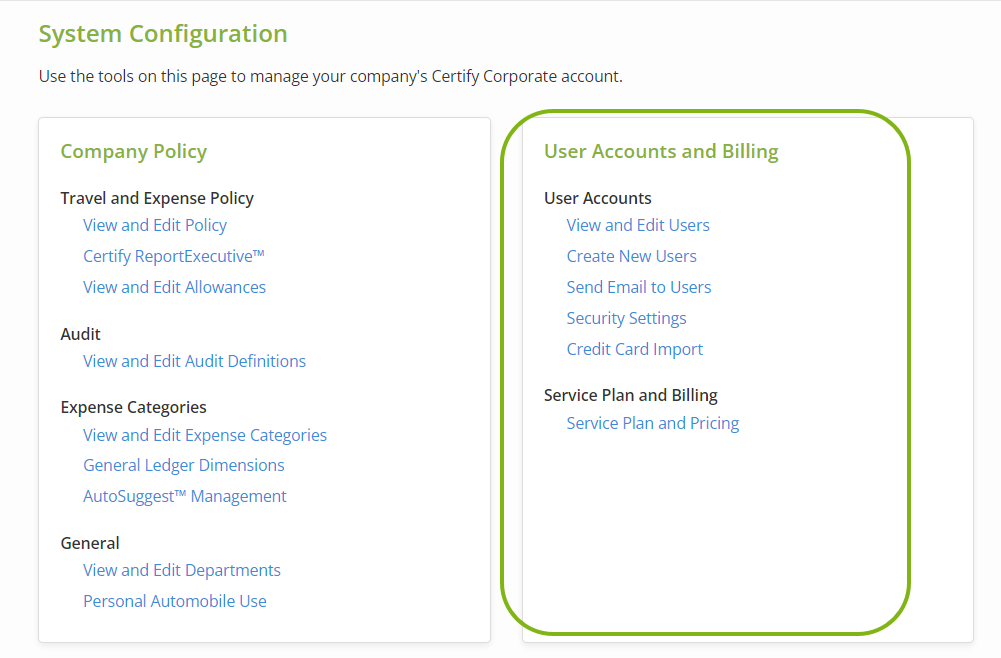Open Service Plan and Pricing

(x=652, y=423)
